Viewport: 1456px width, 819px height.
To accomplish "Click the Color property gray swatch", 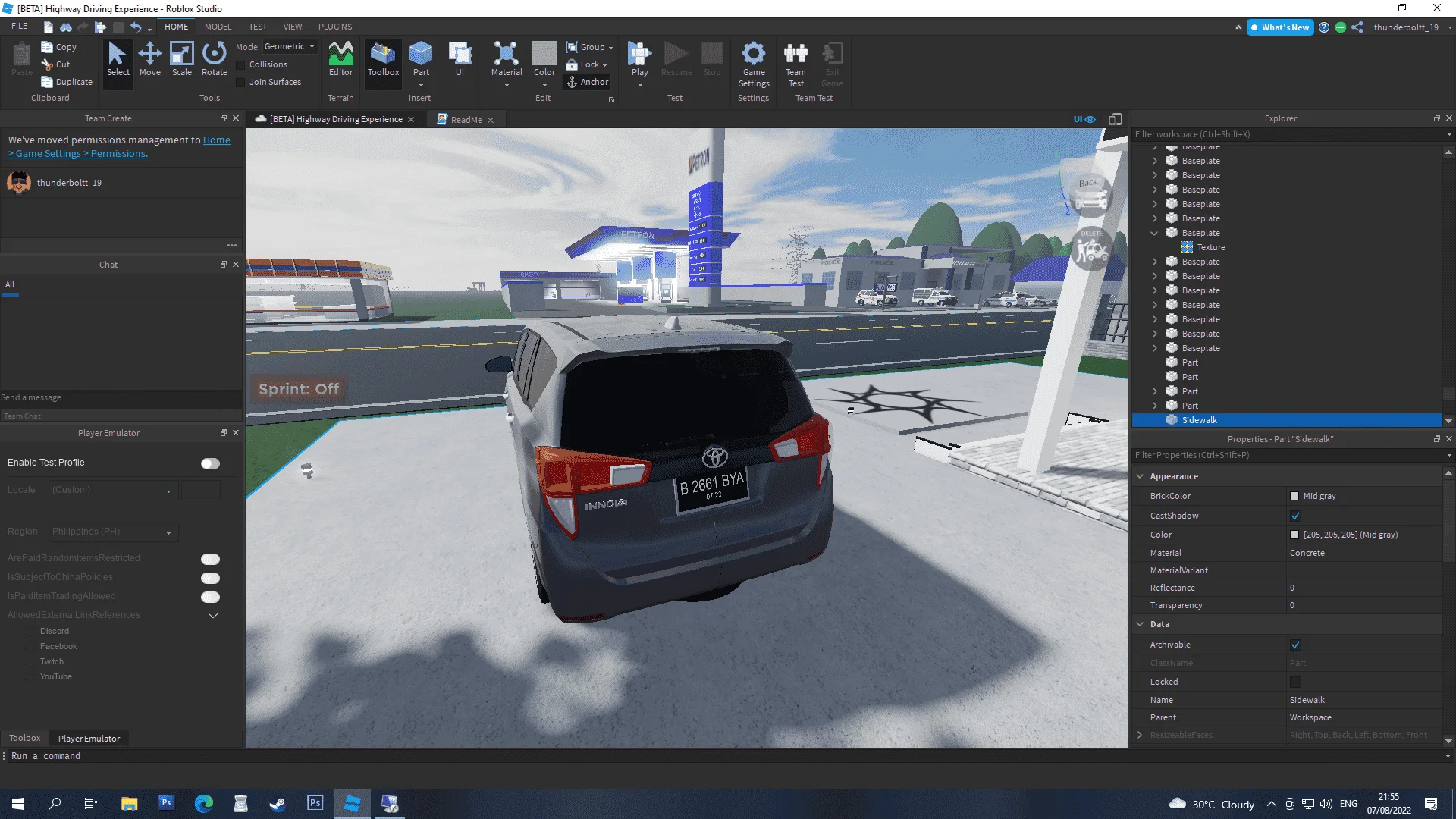I will pos(1294,535).
